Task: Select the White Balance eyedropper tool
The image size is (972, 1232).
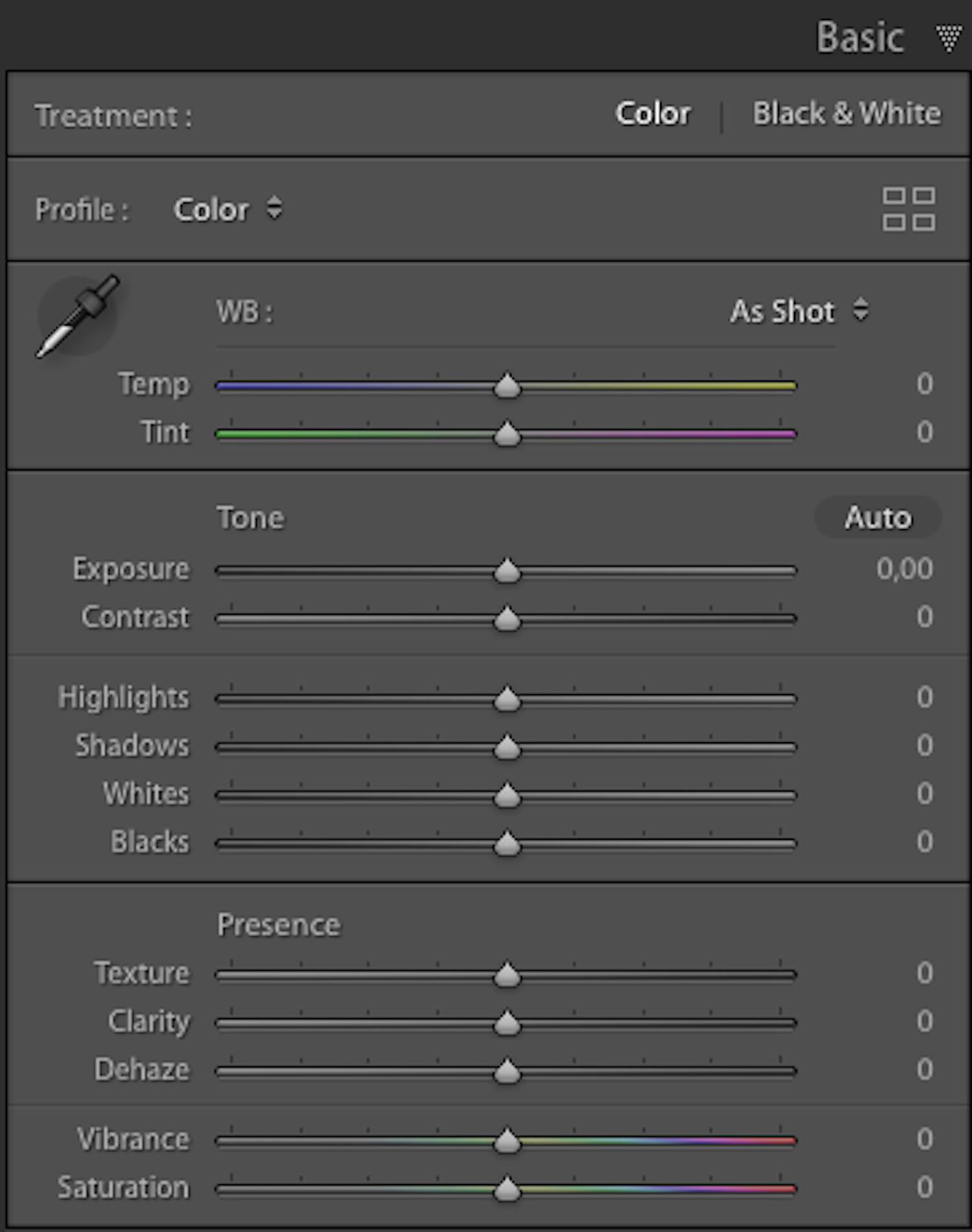Action: pos(76,316)
